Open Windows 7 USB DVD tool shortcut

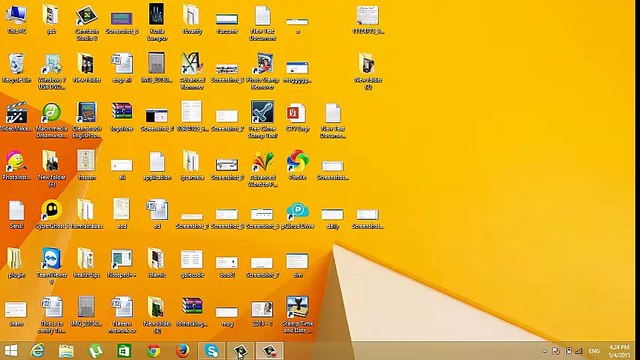click(52, 72)
